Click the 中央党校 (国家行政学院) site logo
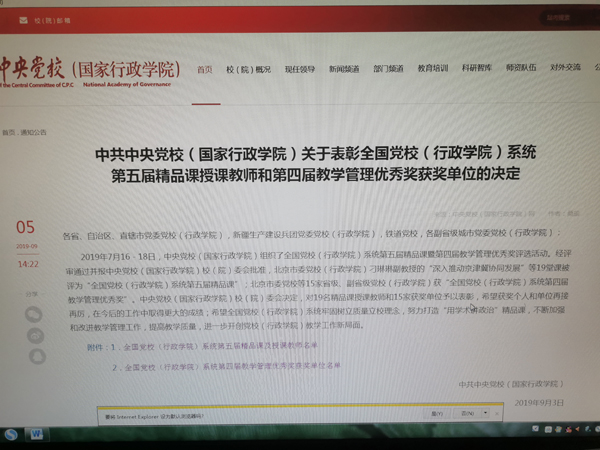The image size is (600, 450). [90, 73]
